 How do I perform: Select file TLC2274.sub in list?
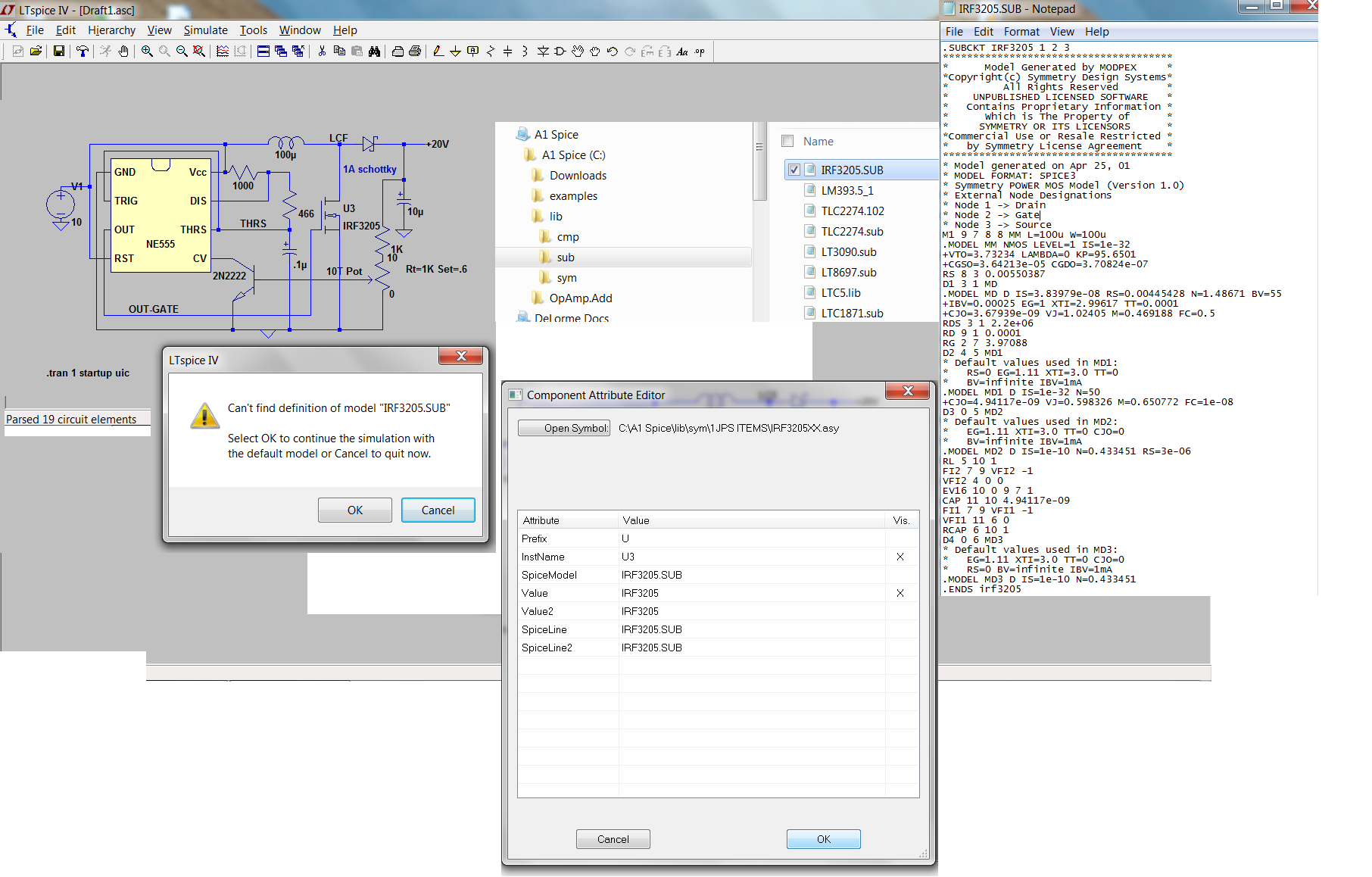852,232
